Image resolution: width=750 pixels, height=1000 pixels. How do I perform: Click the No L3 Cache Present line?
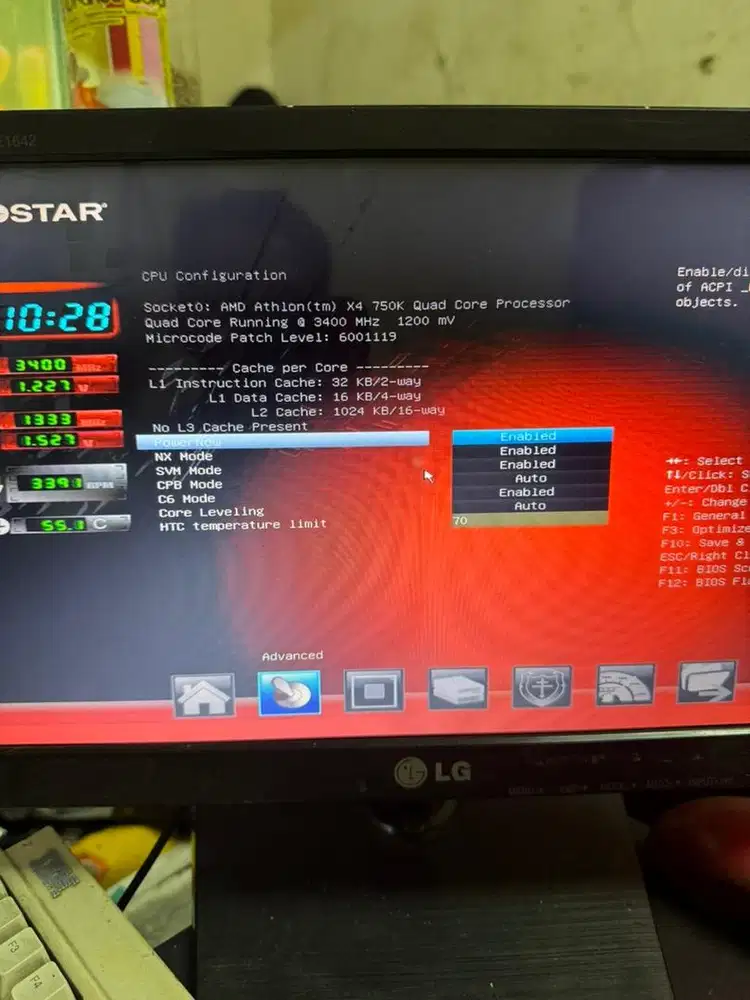point(230,427)
